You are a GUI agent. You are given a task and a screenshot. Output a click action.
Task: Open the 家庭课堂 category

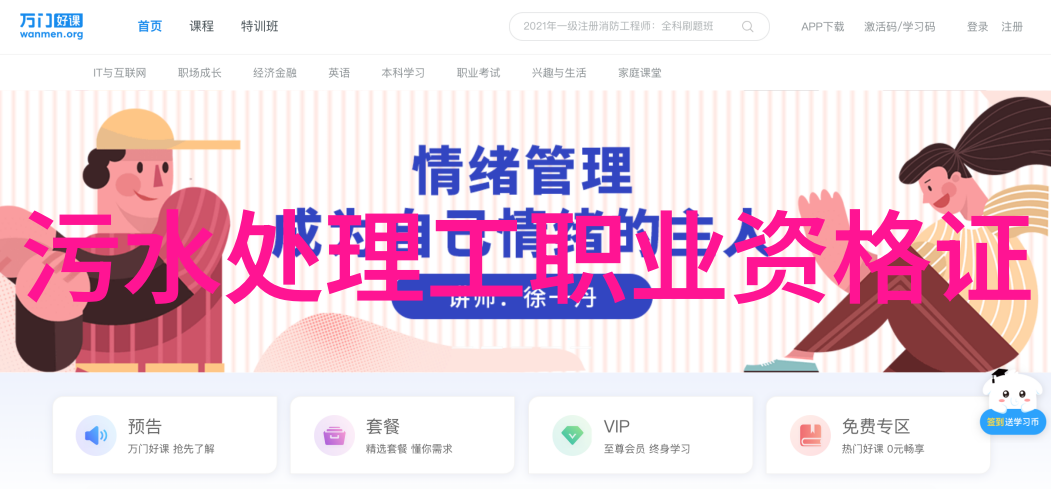[639, 73]
